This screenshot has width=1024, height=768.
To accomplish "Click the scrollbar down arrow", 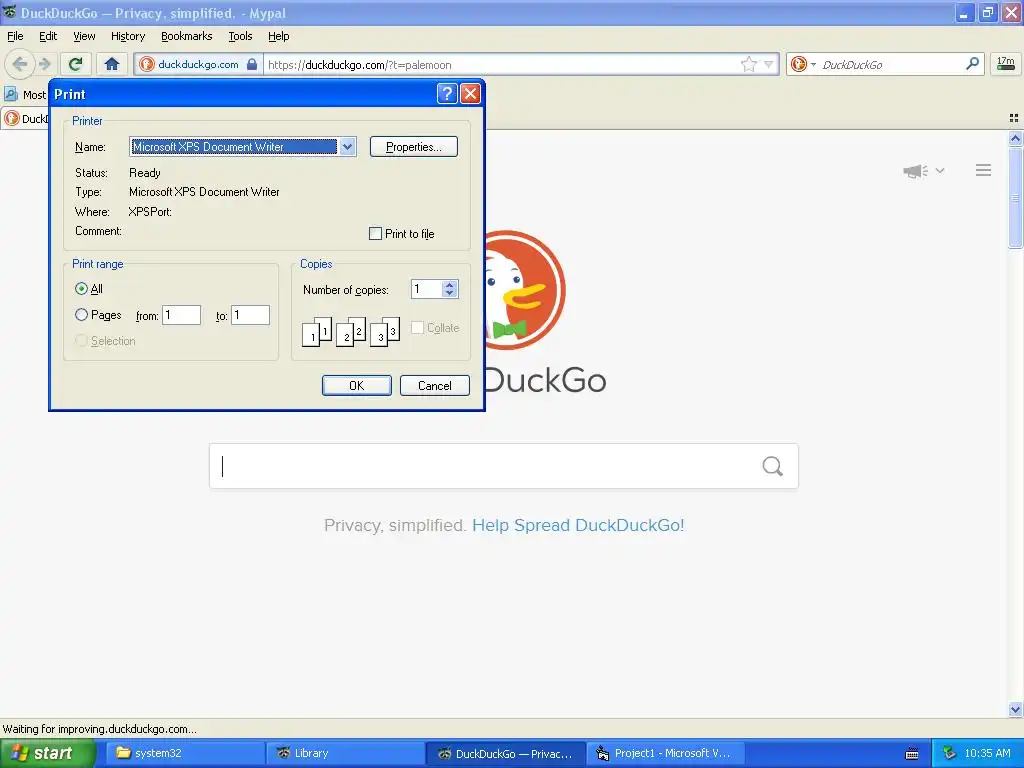I will click(1015, 709).
